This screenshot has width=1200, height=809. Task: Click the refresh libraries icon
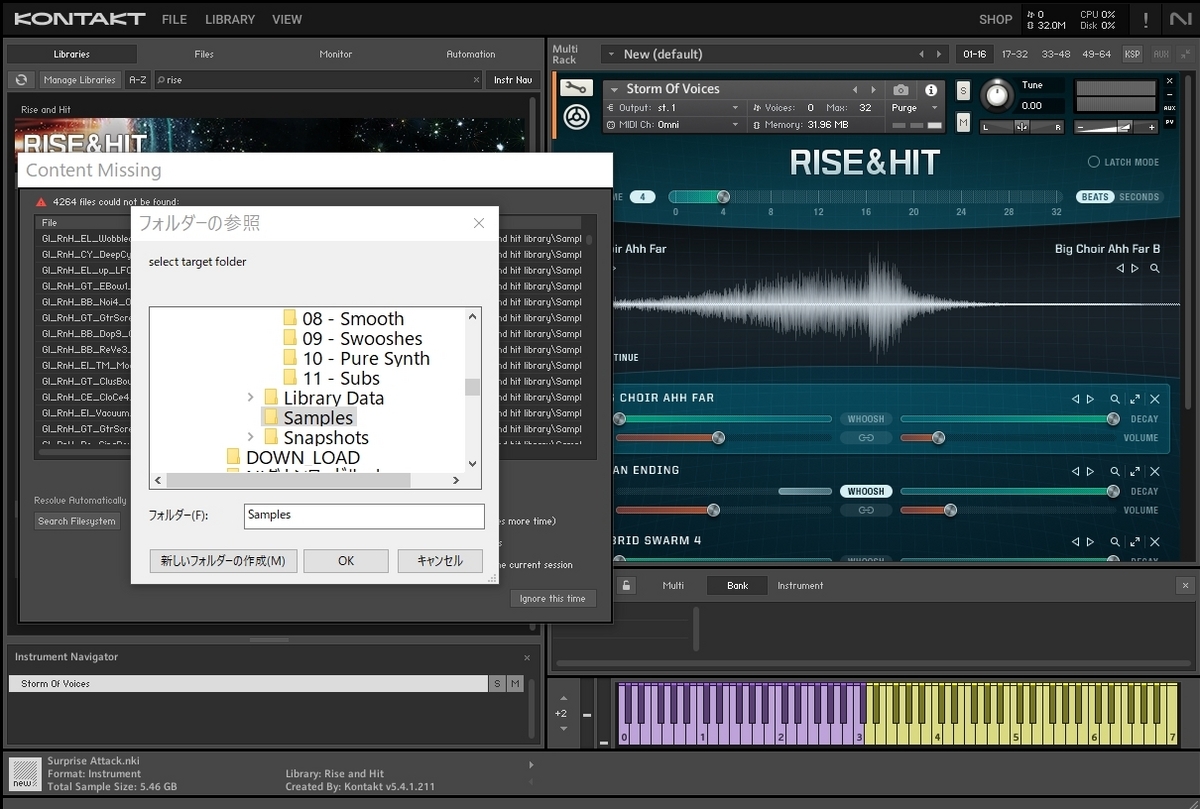(21, 80)
